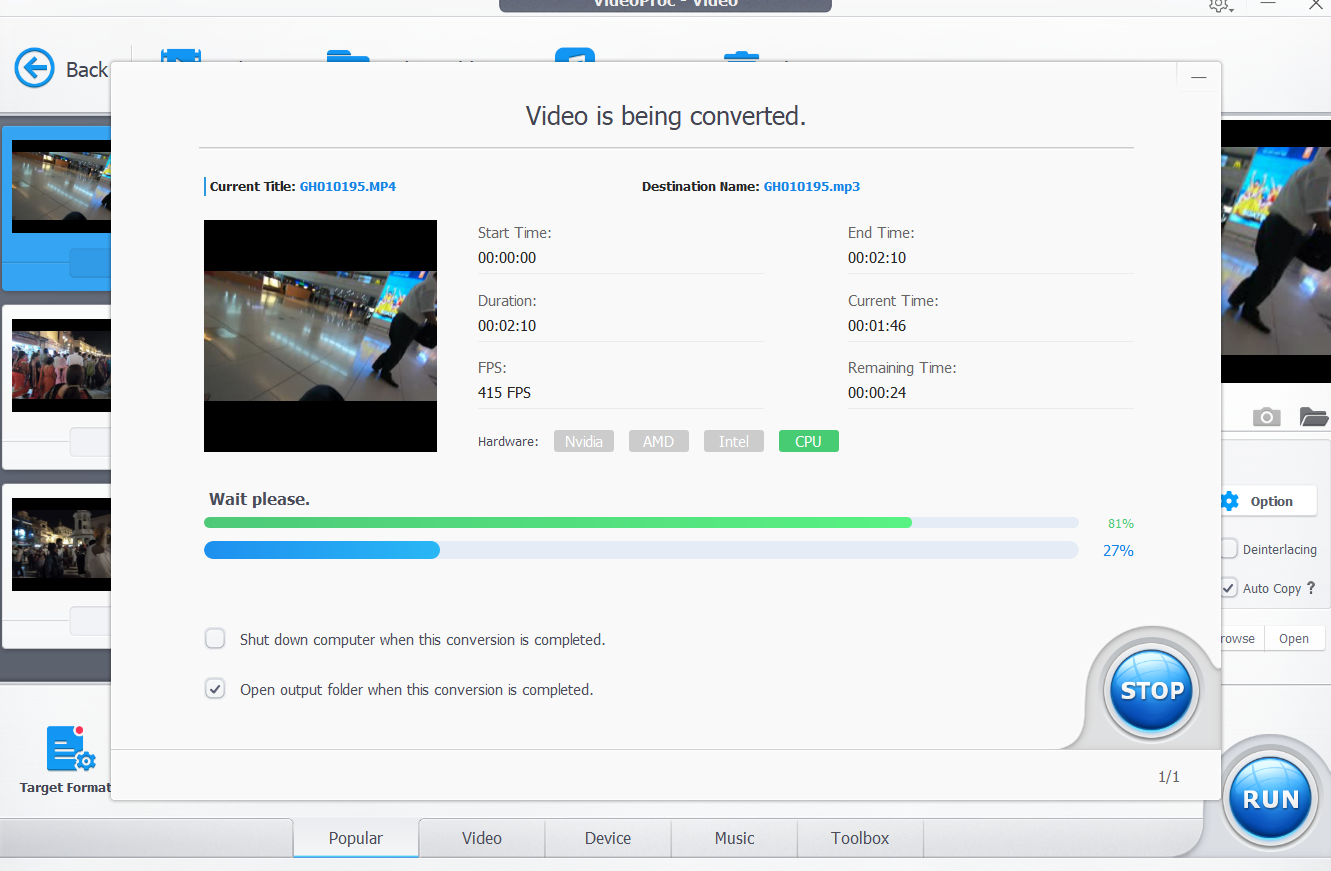Click the 415 FPS value
The width and height of the screenshot is (1331, 871).
(504, 393)
